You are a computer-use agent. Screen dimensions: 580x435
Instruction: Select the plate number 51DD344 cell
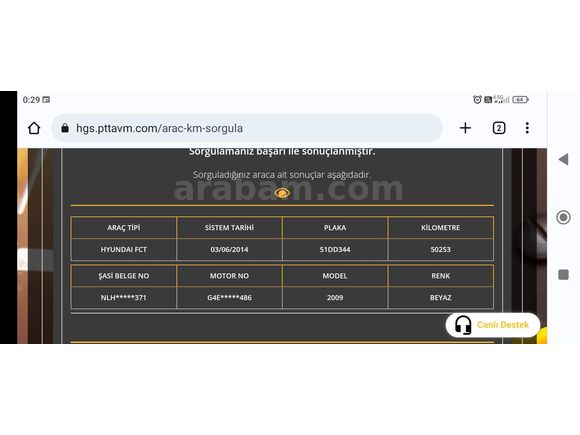pos(335,249)
